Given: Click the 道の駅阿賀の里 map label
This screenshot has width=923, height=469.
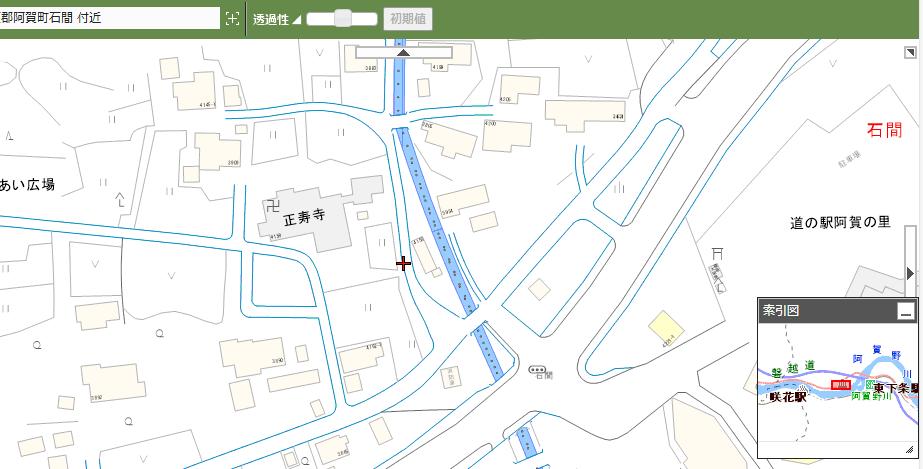Looking at the screenshot, I should point(840,223).
